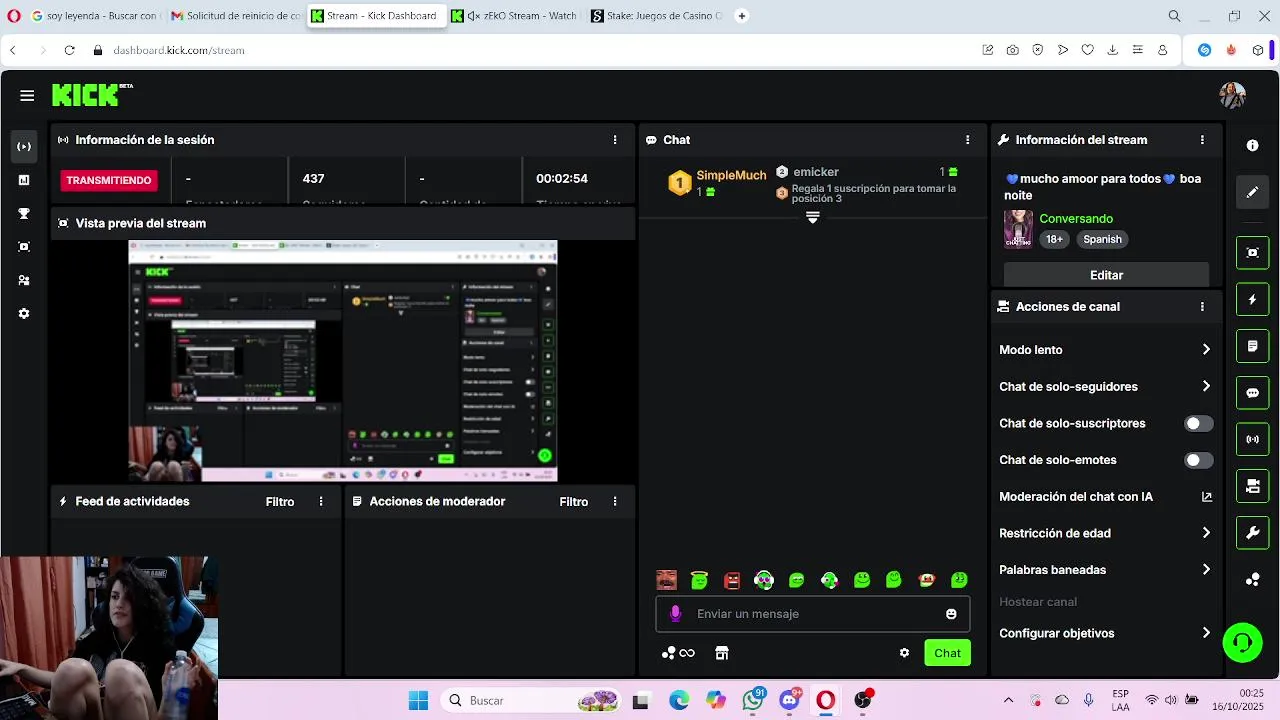The width and height of the screenshot is (1280, 720).
Task: Click the purple microphone icon in message box
Action: 675,613
